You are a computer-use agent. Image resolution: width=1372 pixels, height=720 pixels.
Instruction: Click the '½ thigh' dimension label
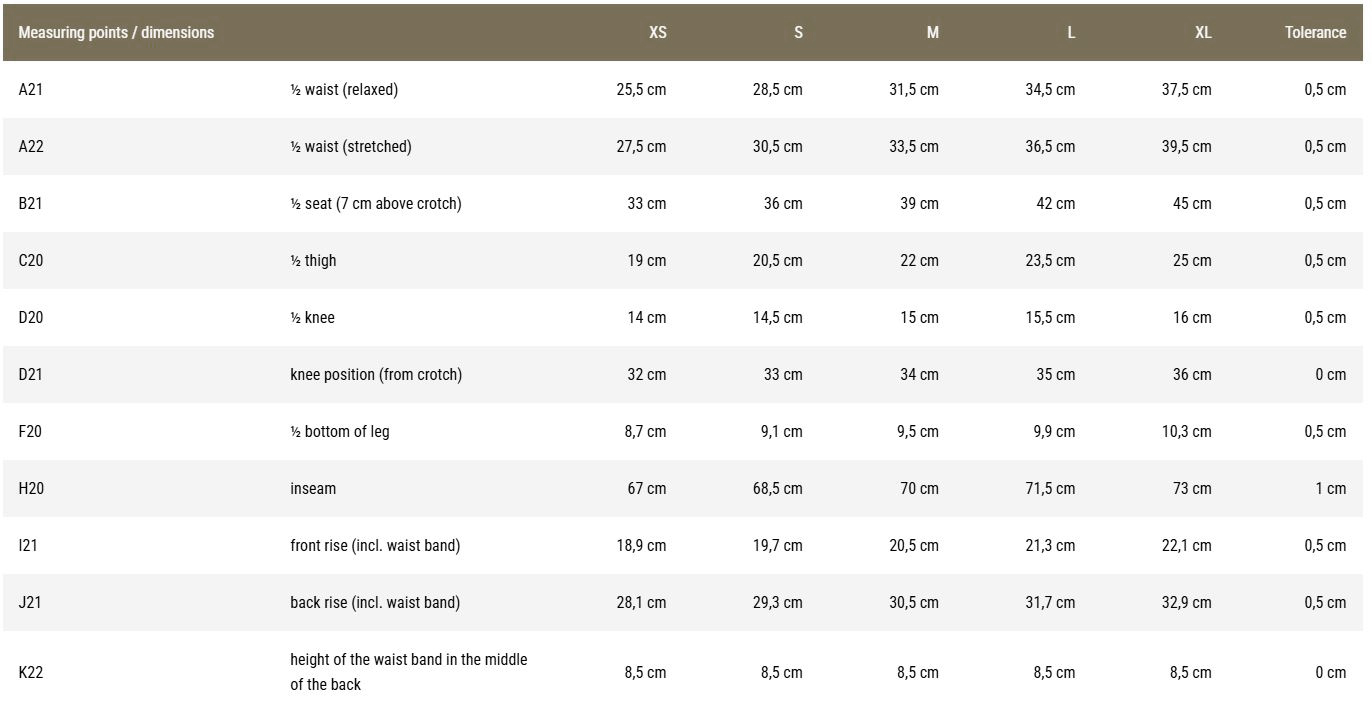(x=313, y=260)
